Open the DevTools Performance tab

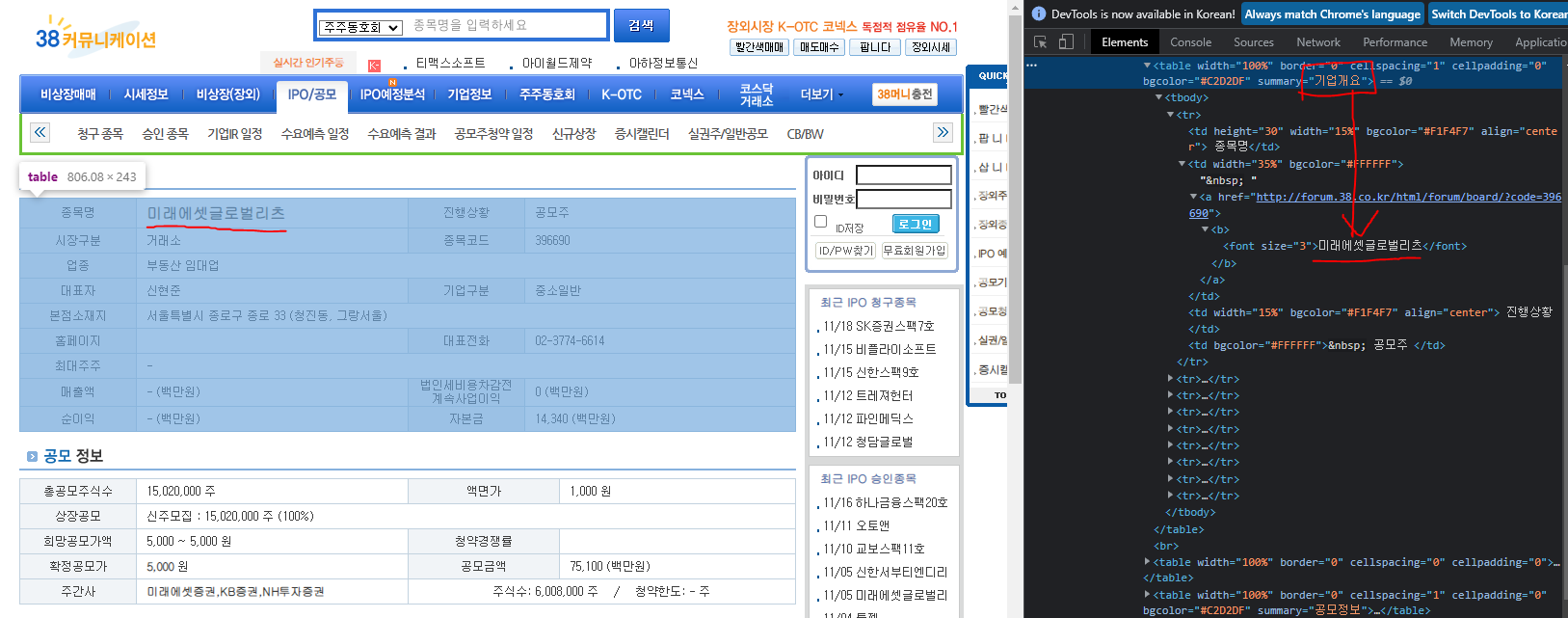[x=1395, y=42]
